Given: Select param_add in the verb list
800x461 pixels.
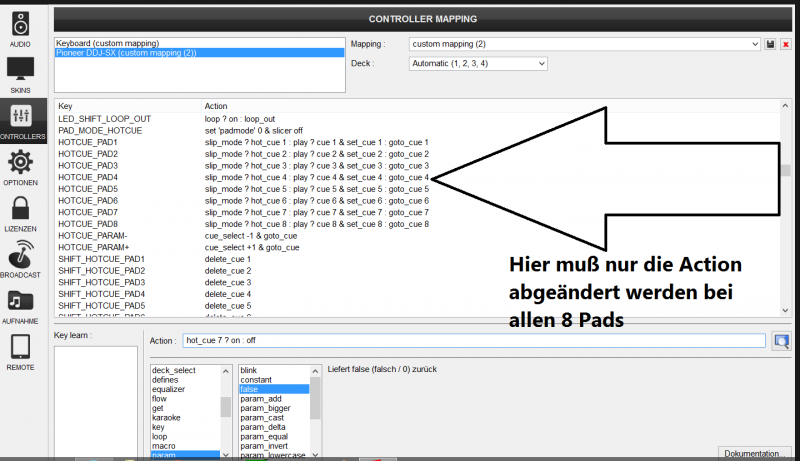Looking at the screenshot, I should pyautogui.click(x=274, y=399).
